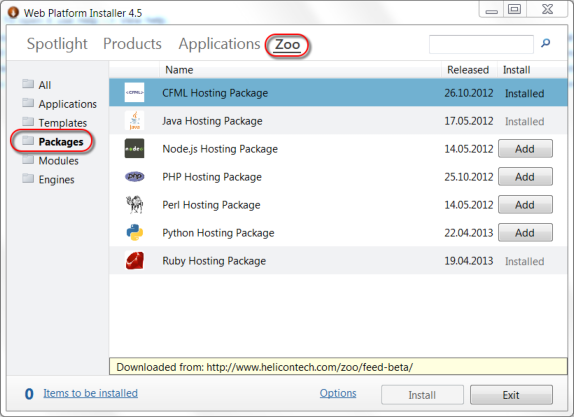The width and height of the screenshot is (574, 417).
Task: Switch to the Products tab
Action: click(132, 44)
